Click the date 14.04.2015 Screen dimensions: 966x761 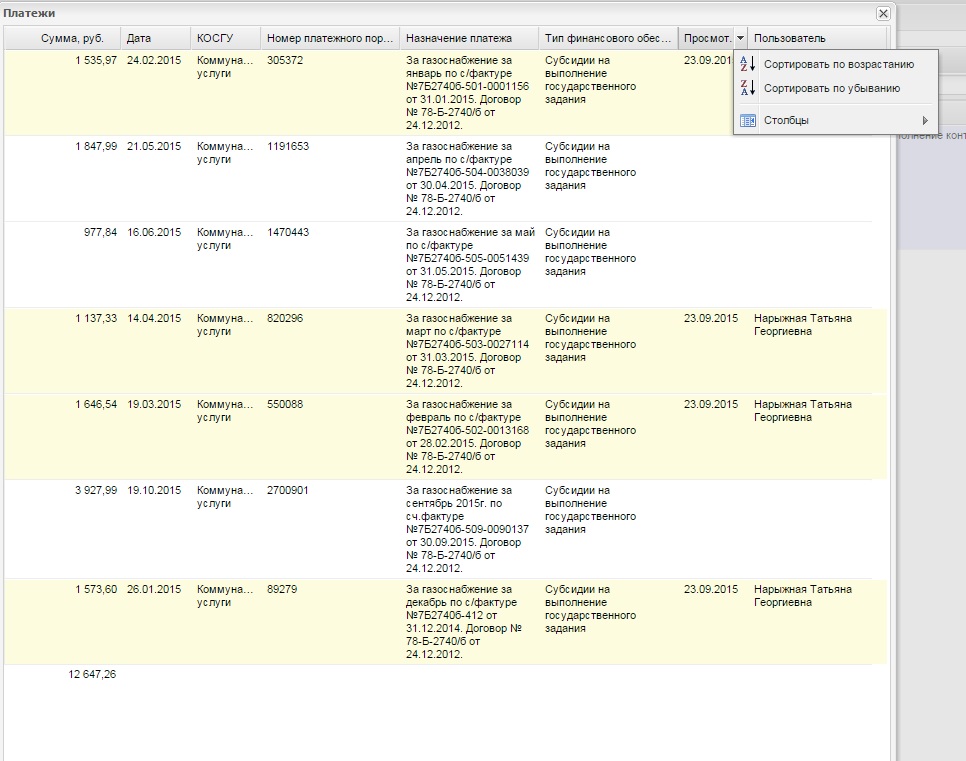[154, 319]
